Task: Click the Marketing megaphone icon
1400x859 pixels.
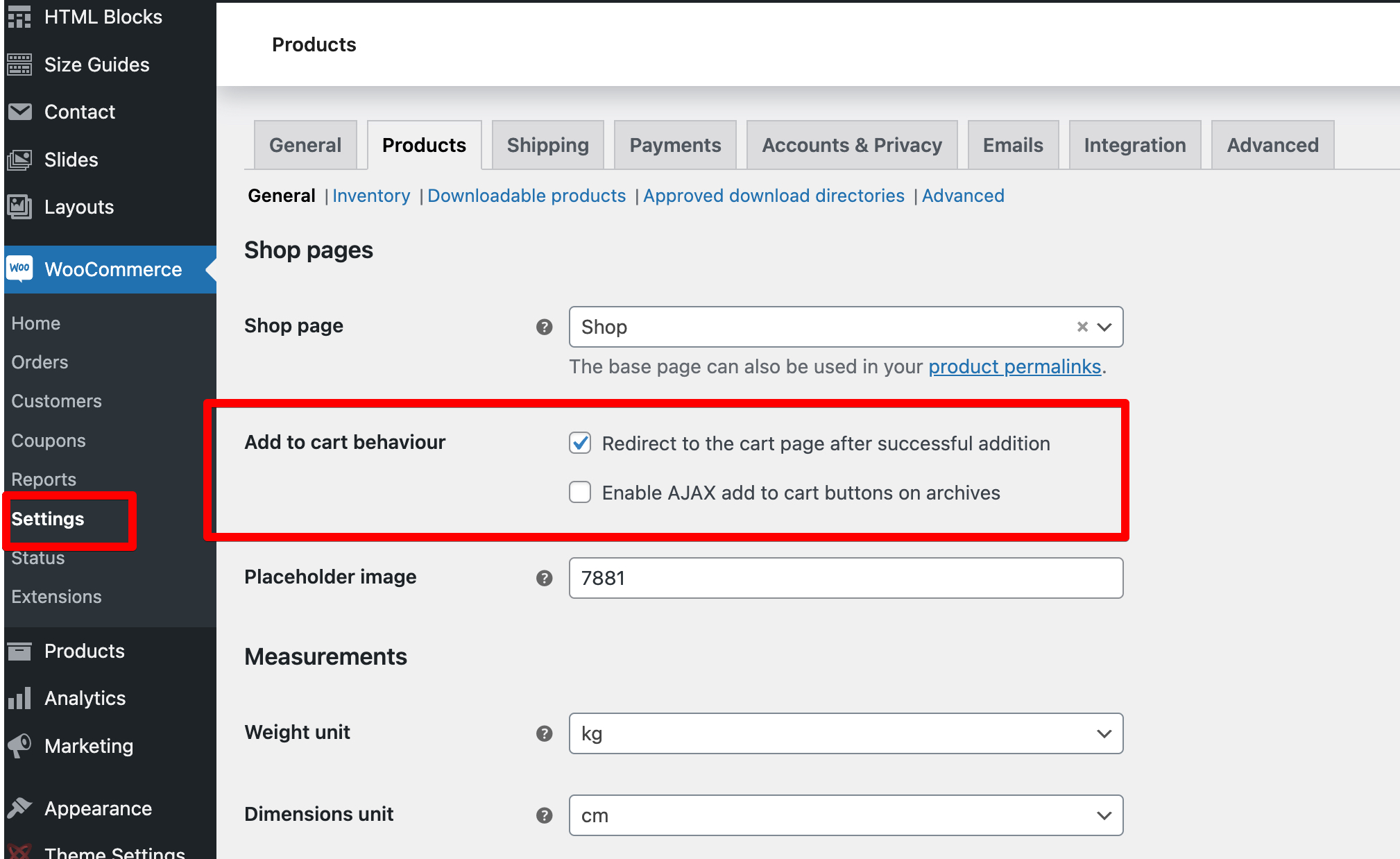Action: [19, 746]
